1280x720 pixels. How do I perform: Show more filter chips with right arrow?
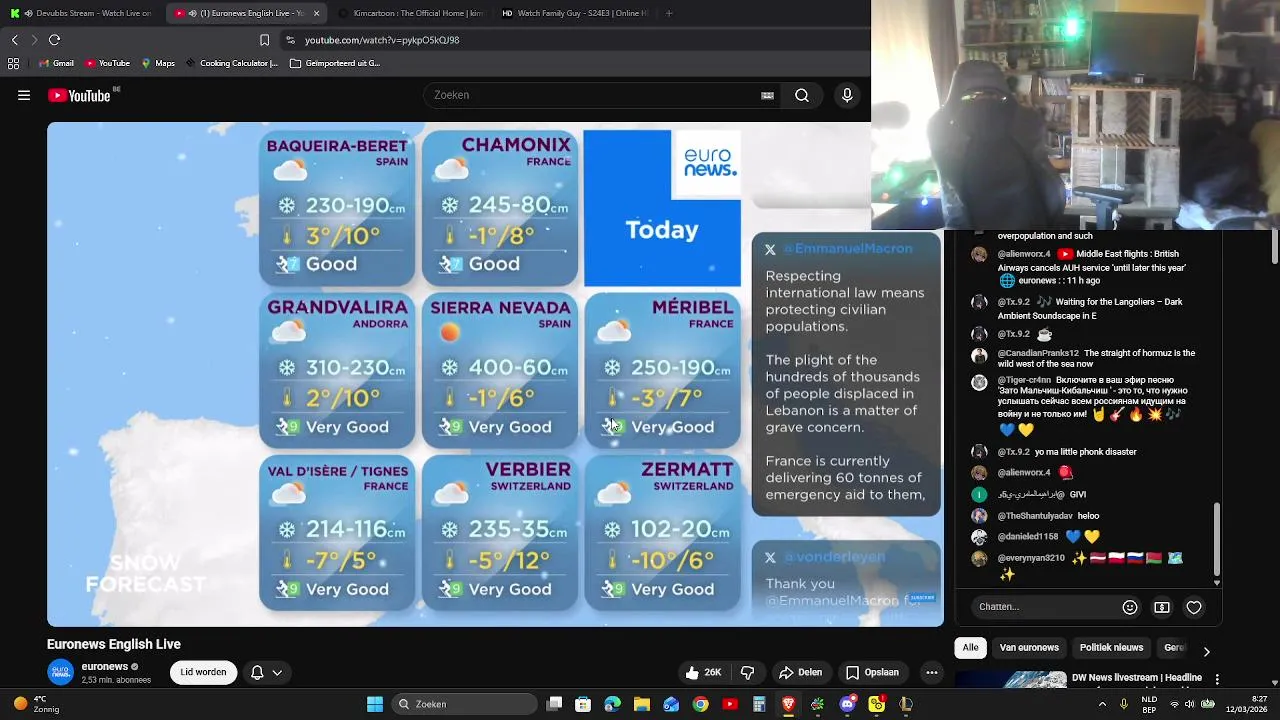pyautogui.click(x=1206, y=651)
